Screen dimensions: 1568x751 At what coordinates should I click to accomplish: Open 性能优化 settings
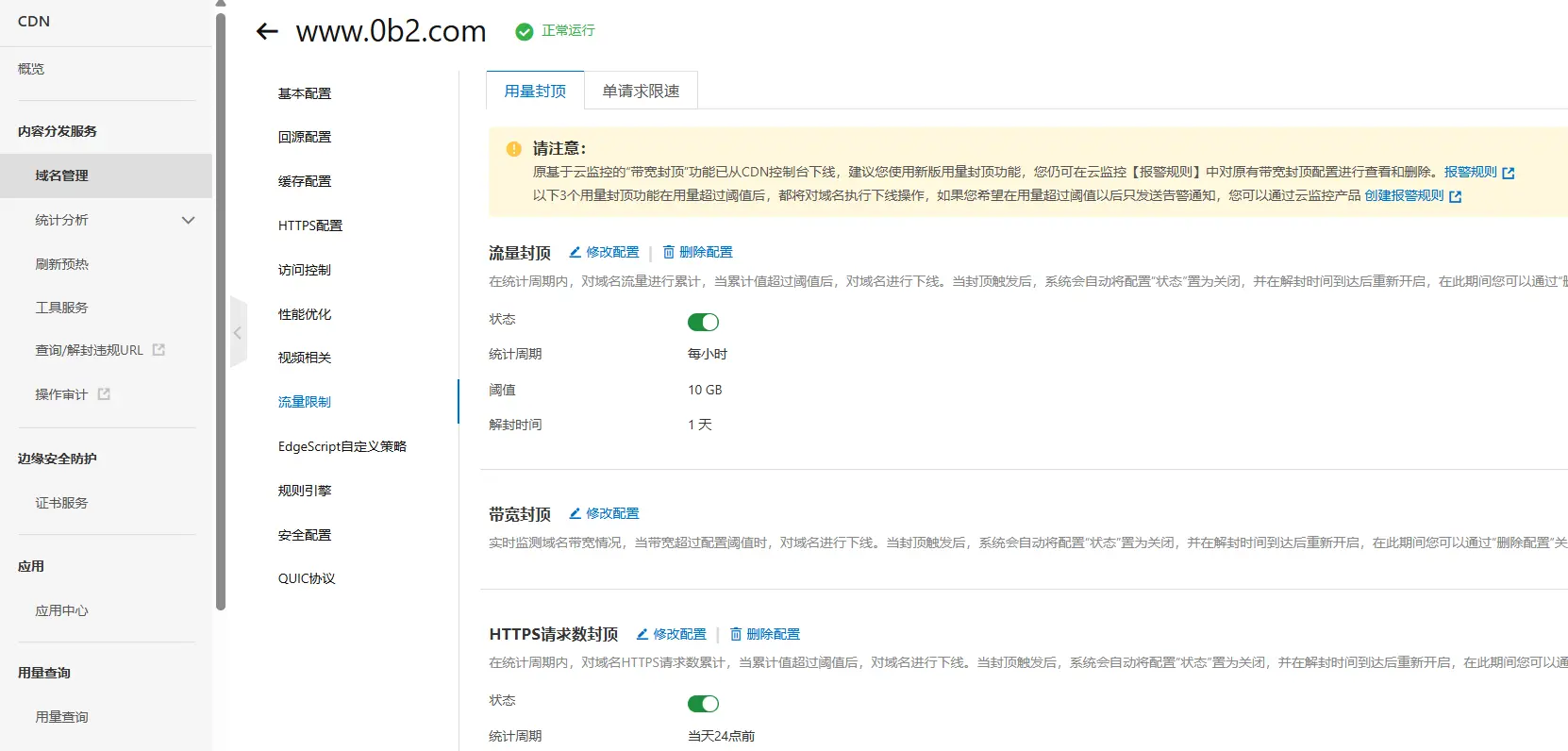[x=305, y=314]
